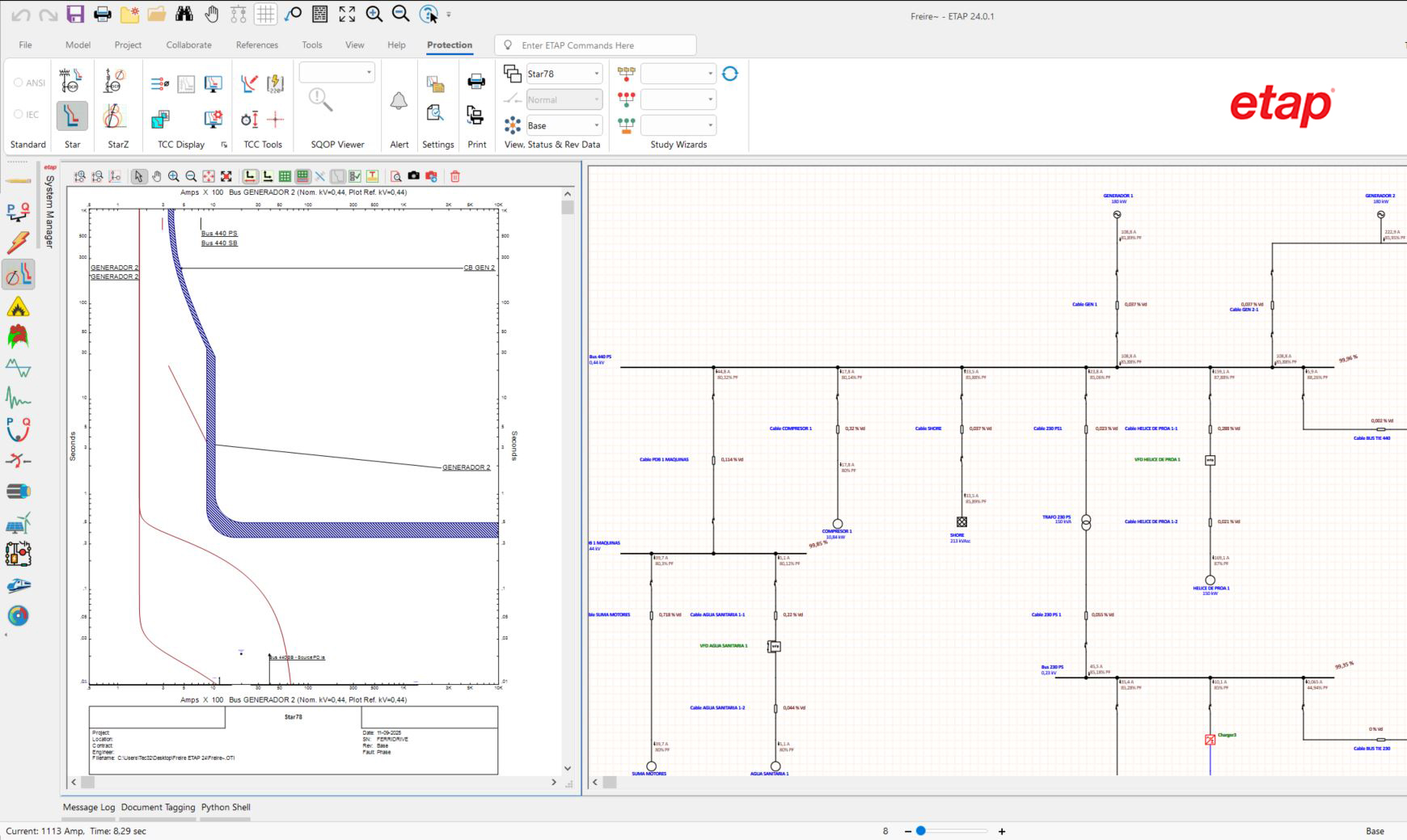Click the TCC plot horizontal scrollbar right arrow

pos(554,782)
